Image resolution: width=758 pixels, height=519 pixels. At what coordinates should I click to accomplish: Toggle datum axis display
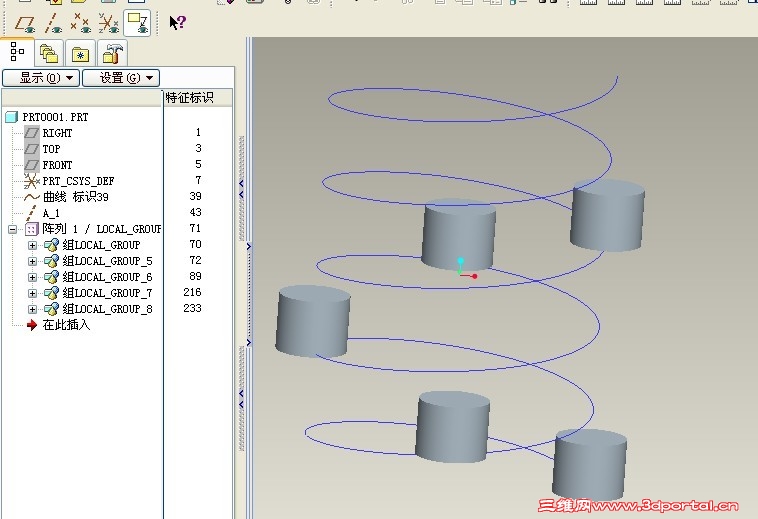pos(53,23)
